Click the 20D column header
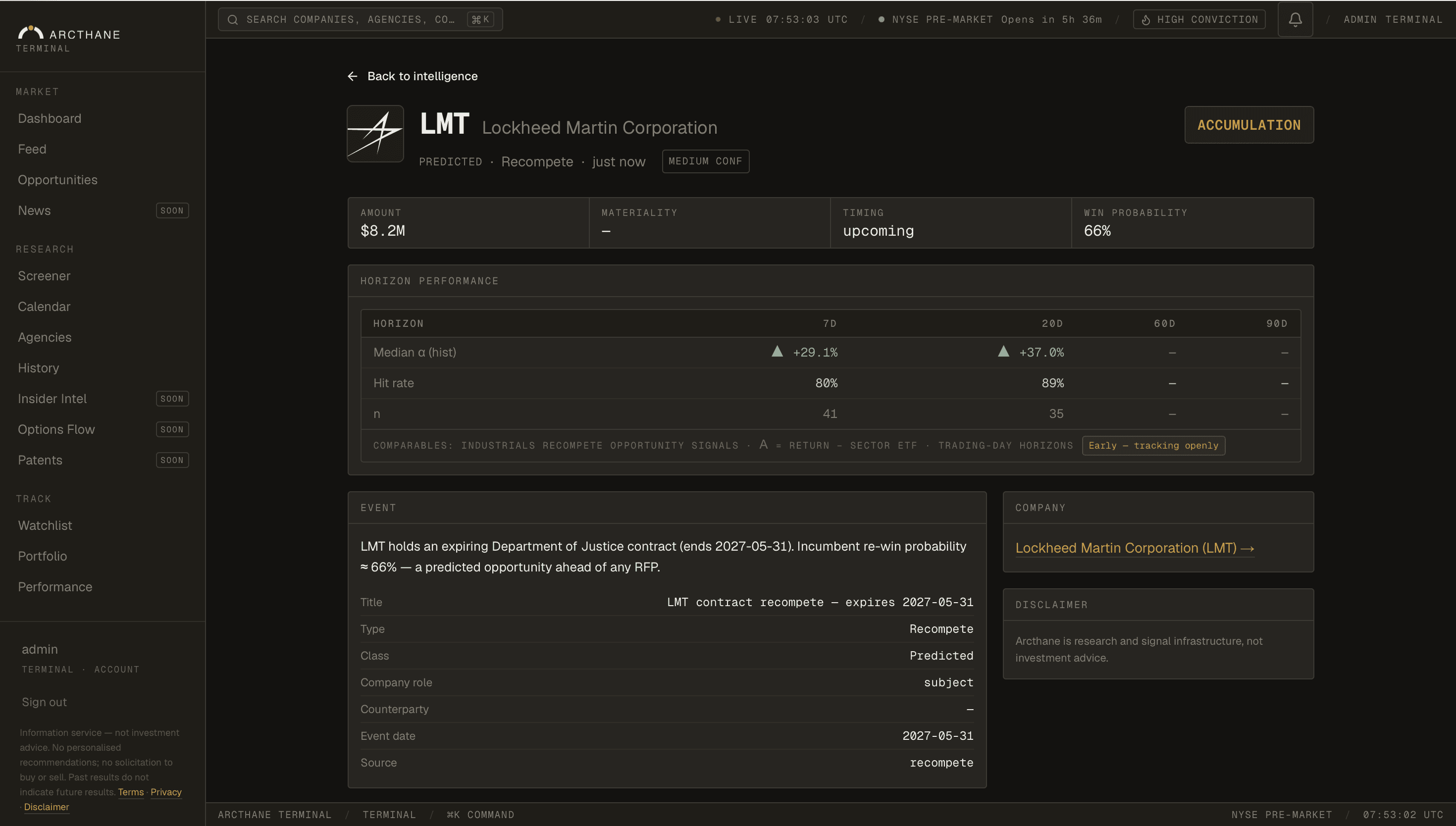Viewport: 1456px width, 826px height. [x=1053, y=323]
